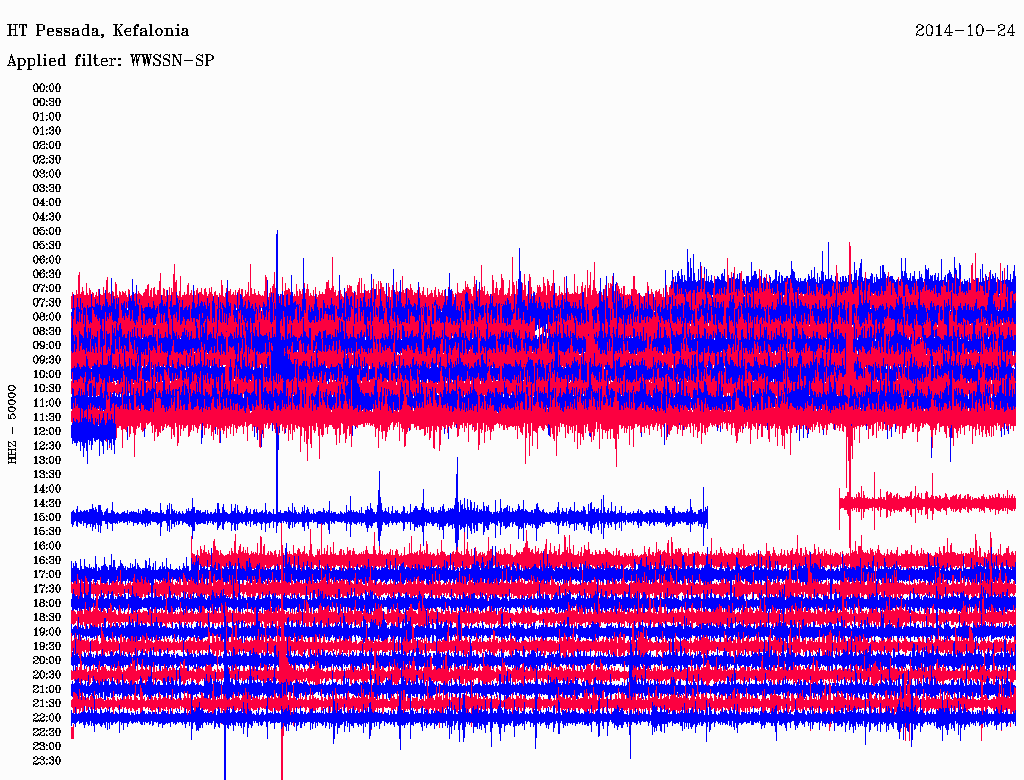Click the 08:30 time label

47,331
